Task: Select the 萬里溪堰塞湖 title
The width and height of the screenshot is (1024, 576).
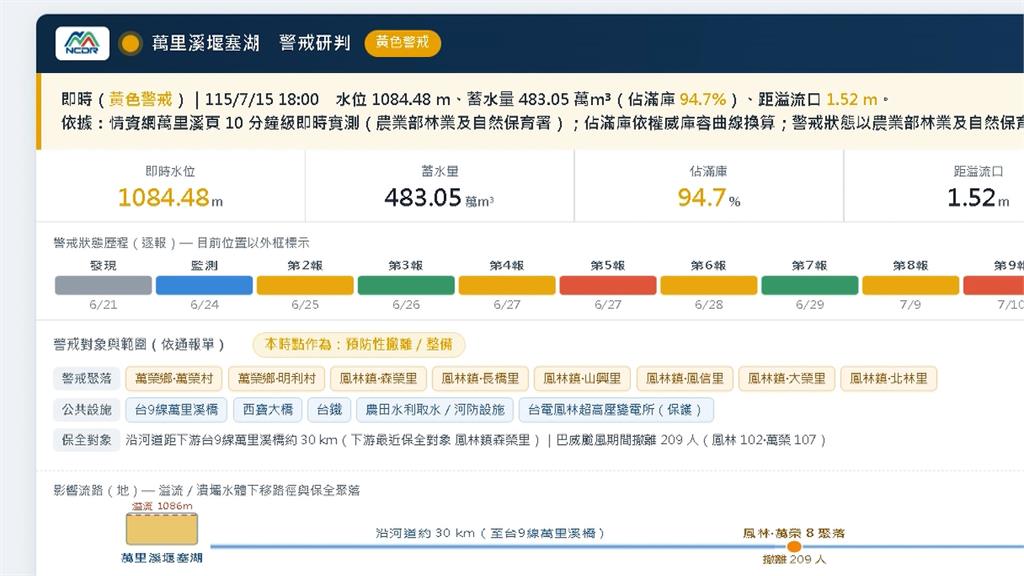Action: (x=206, y=43)
